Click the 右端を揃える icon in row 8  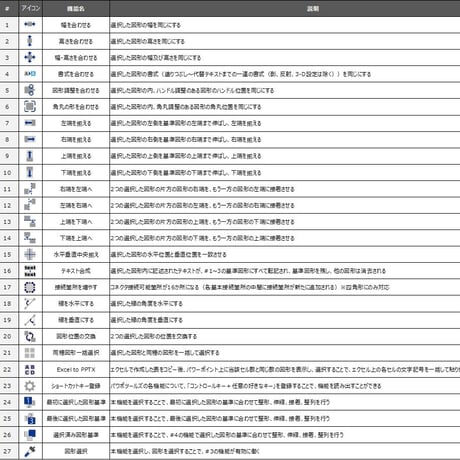point(30,139)
